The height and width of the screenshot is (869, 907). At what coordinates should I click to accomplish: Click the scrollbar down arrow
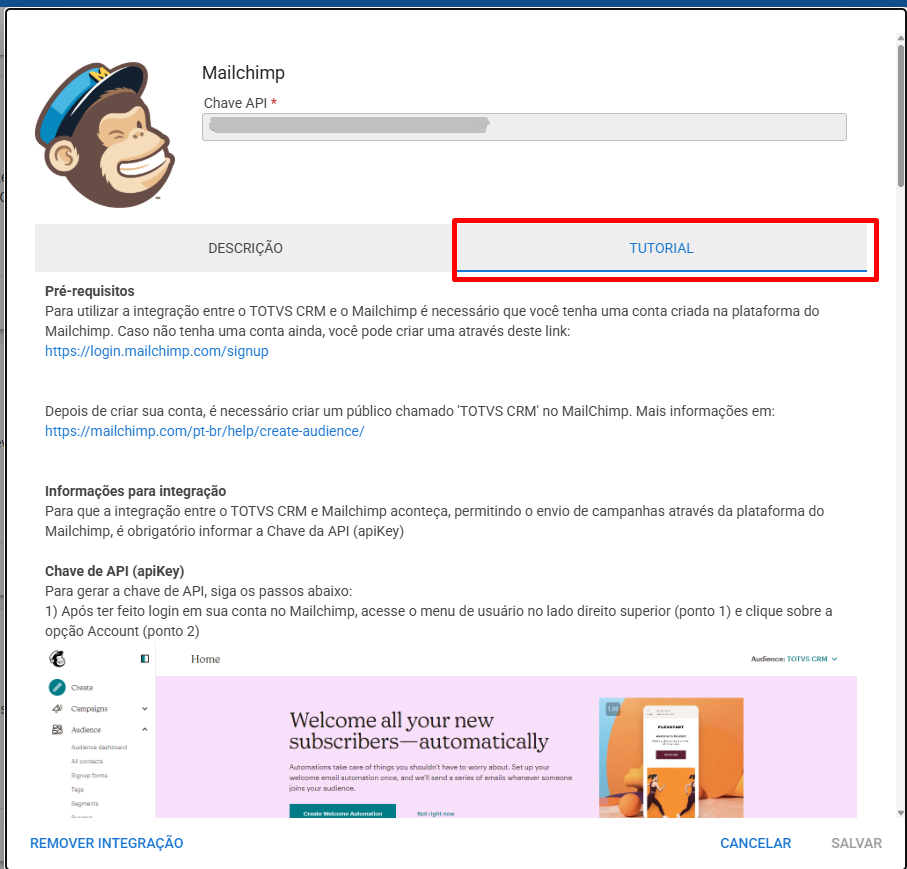pyautogui.click(x=901, y=813)
